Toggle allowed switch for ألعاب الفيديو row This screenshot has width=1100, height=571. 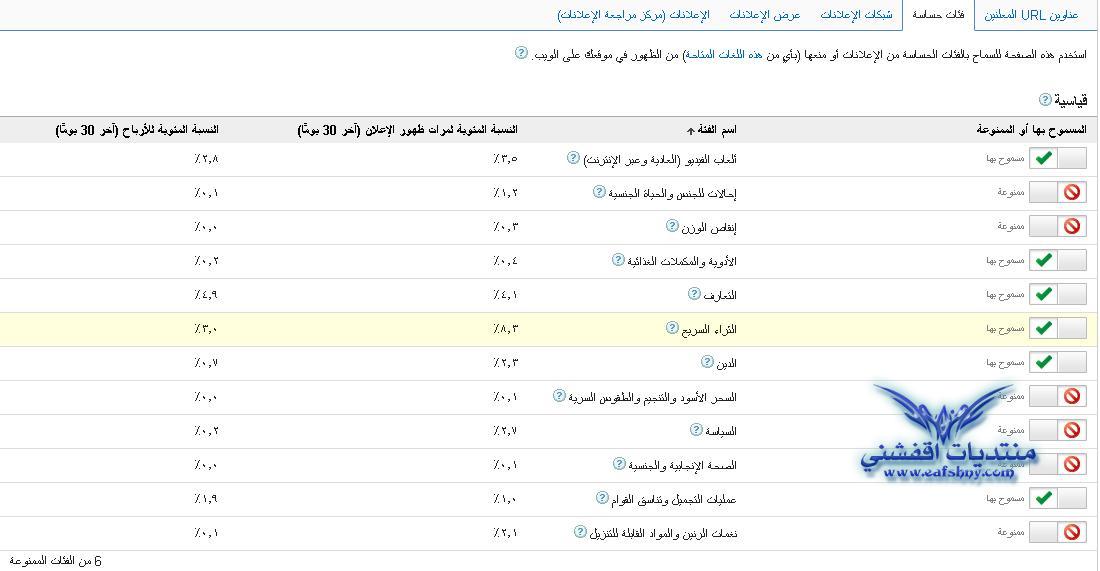tap(1057, 158)
